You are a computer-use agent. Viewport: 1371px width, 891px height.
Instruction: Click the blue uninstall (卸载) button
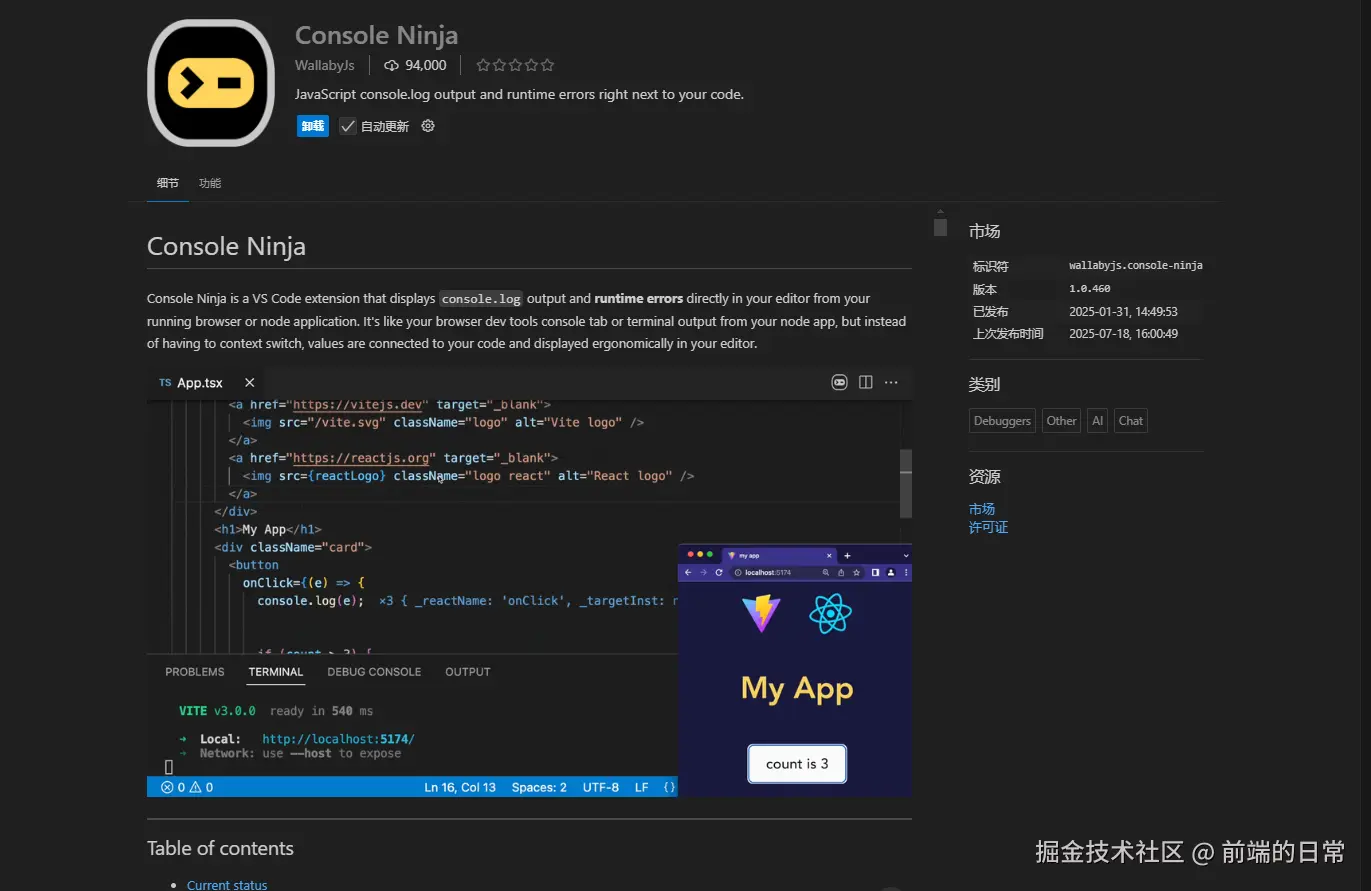coord(313,126)
